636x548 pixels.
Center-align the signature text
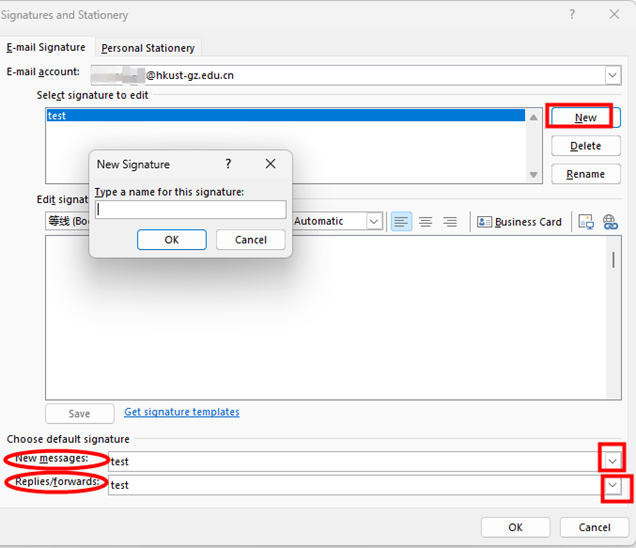coord(425,221)
